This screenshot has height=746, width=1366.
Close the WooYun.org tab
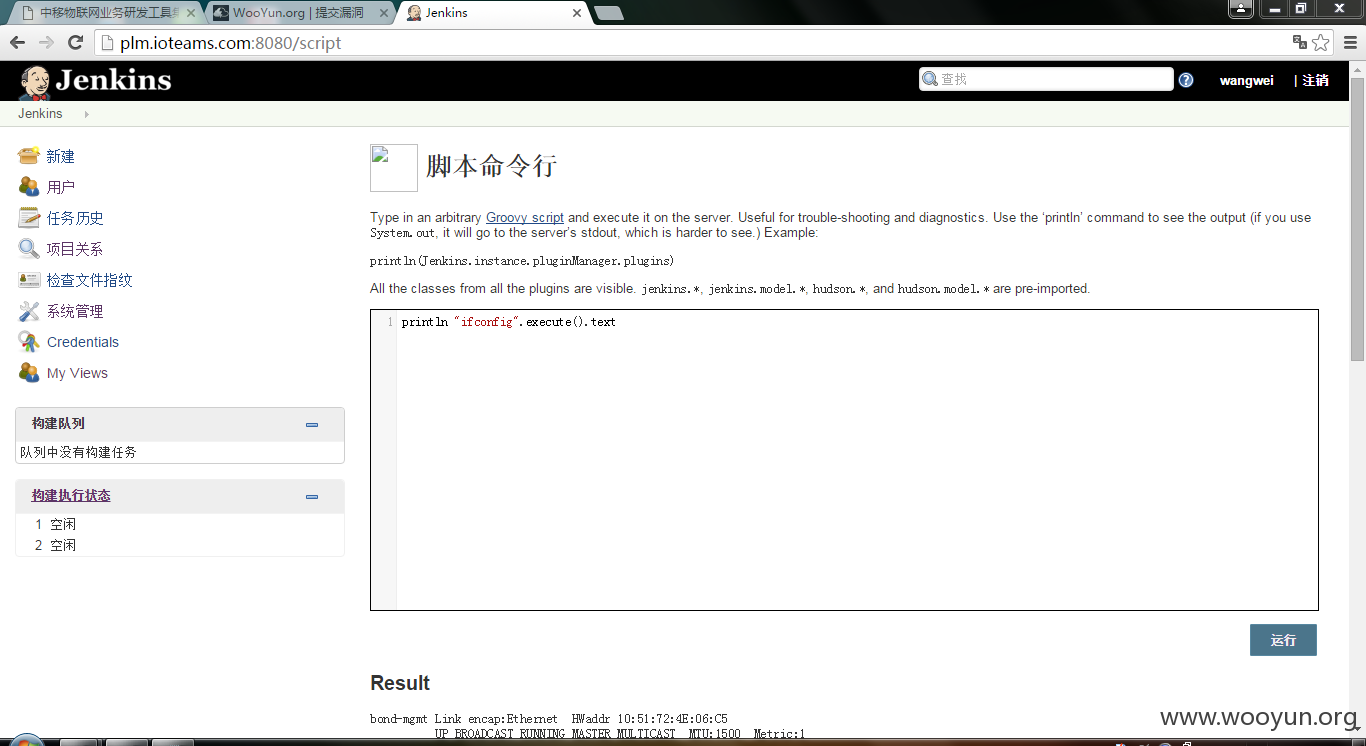(x=384, y=13)
